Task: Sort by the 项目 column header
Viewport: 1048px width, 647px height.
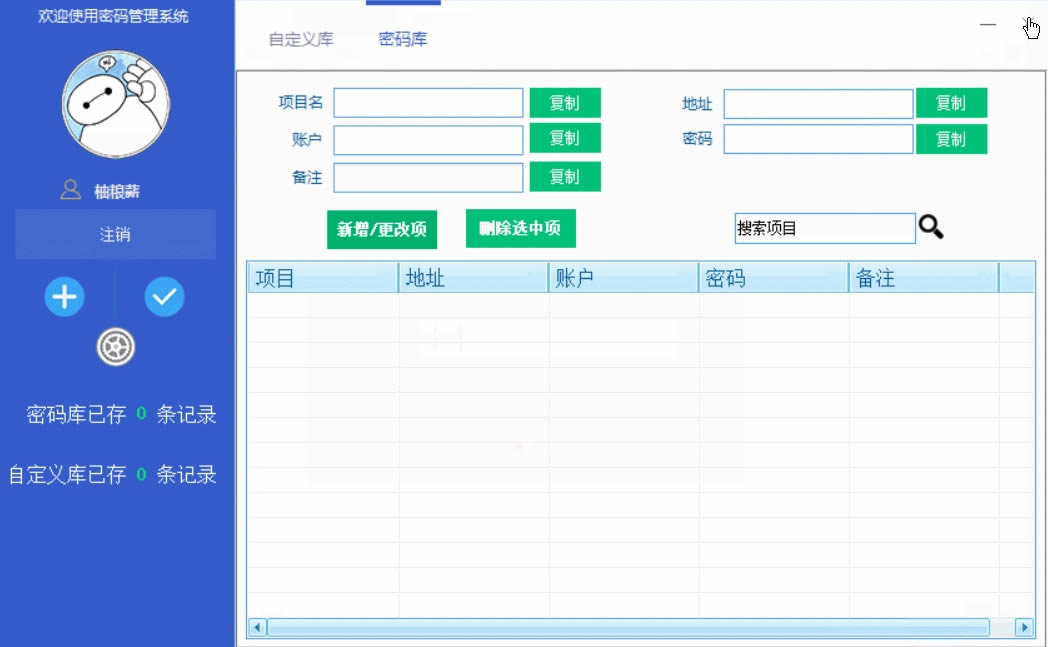Action: coord(323,278)
